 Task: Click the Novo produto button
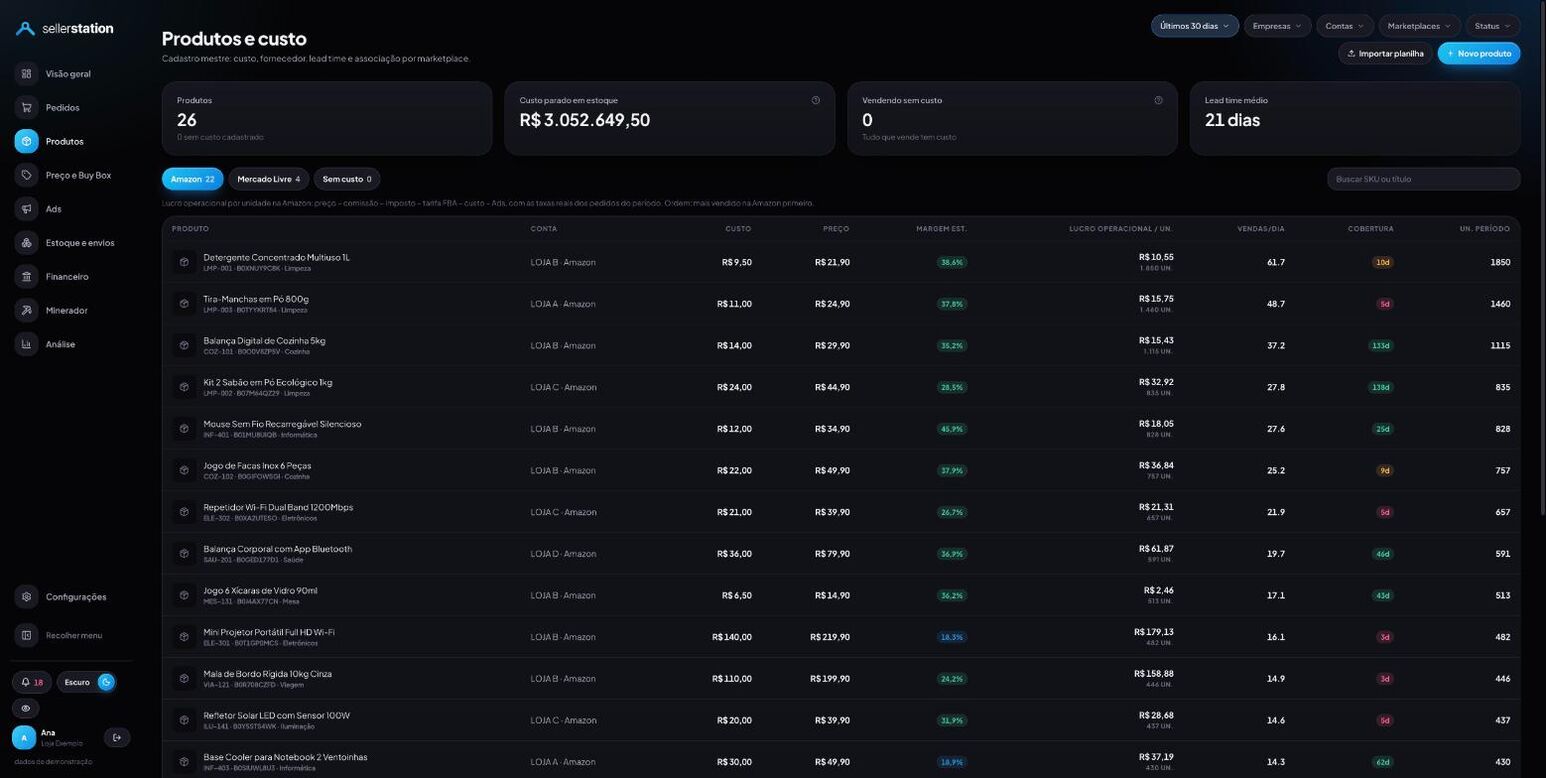pyautogui.click(x=1479, y=53)
